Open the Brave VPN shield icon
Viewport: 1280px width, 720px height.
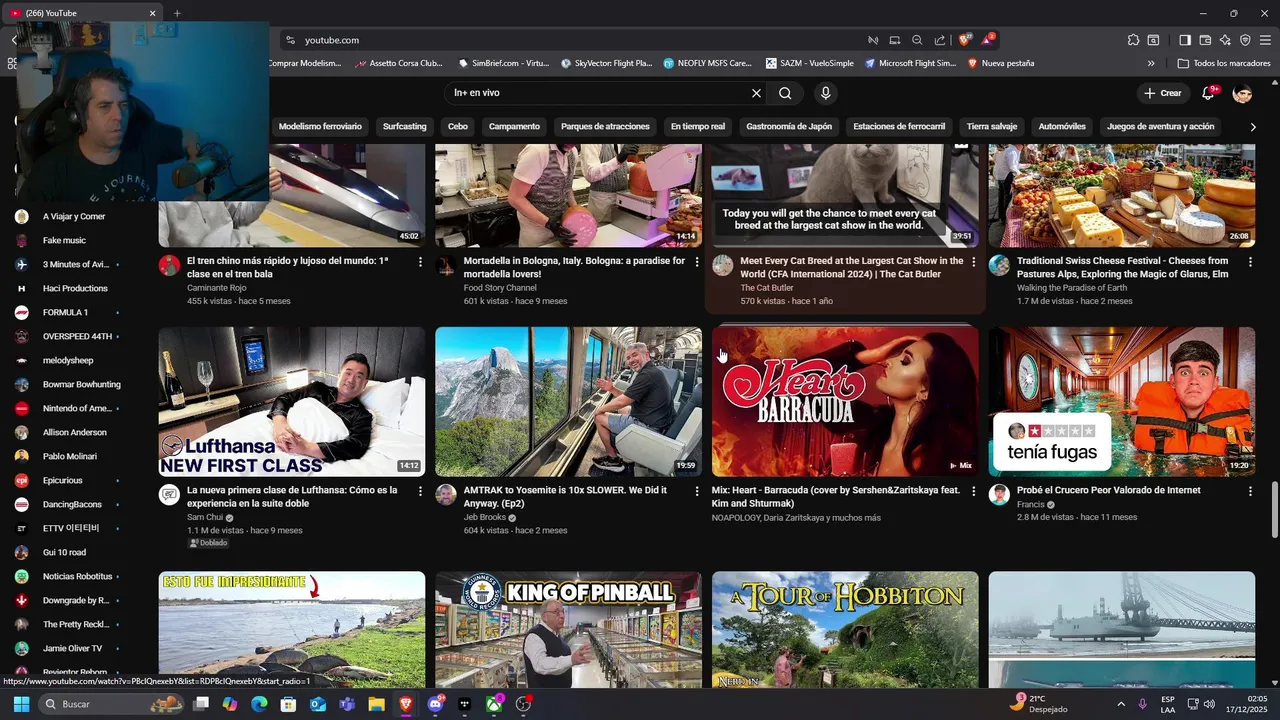click(1245, 40)
